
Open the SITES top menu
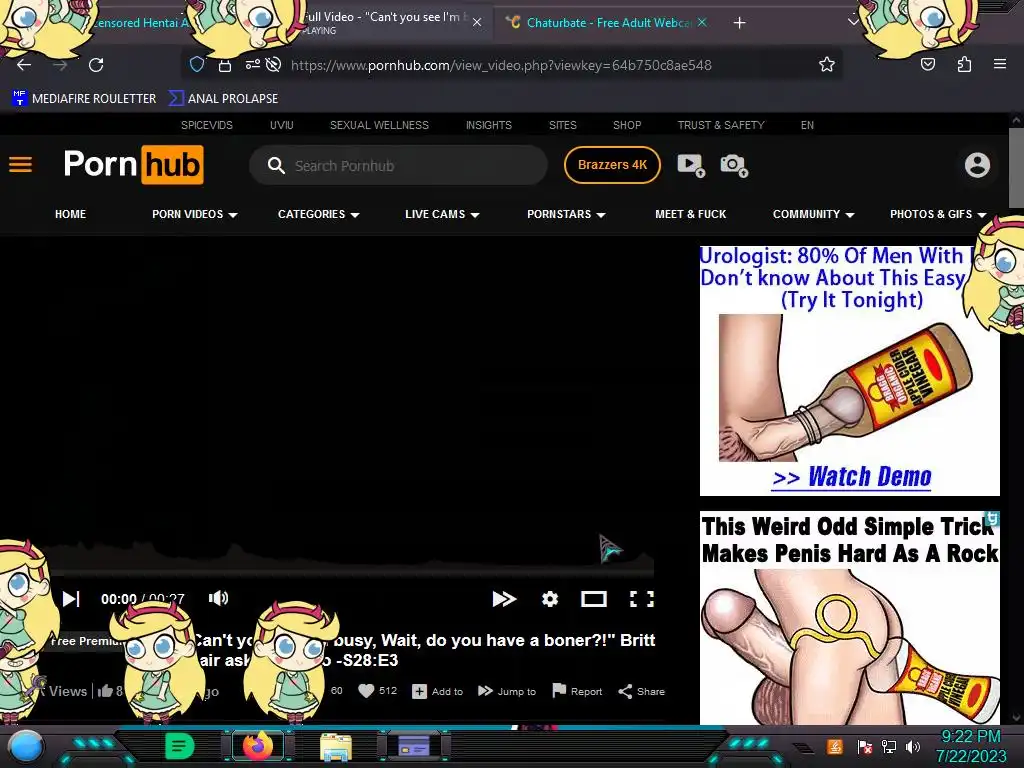pos(562,125)
